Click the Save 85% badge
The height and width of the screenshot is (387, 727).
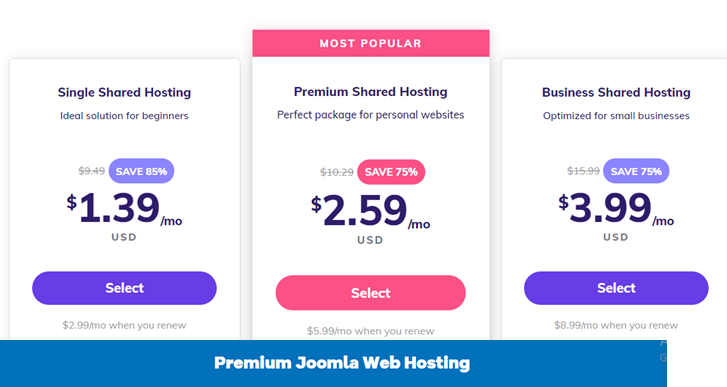141,171
